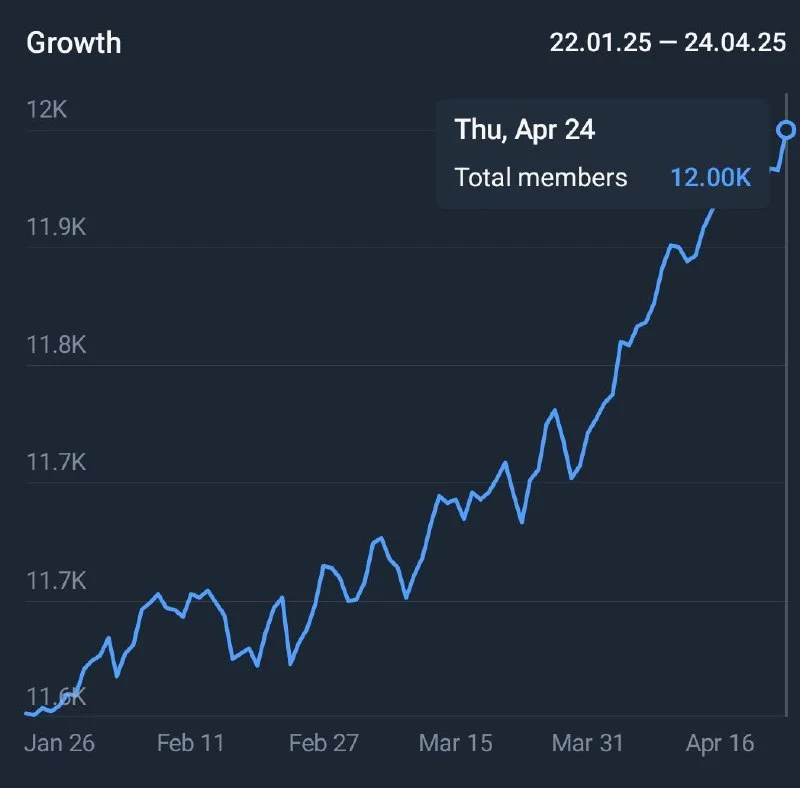The height and width of the screenshot is (788, 800).
Task: Click the Total members label in tooltip
Action: (x=541, y=178)
